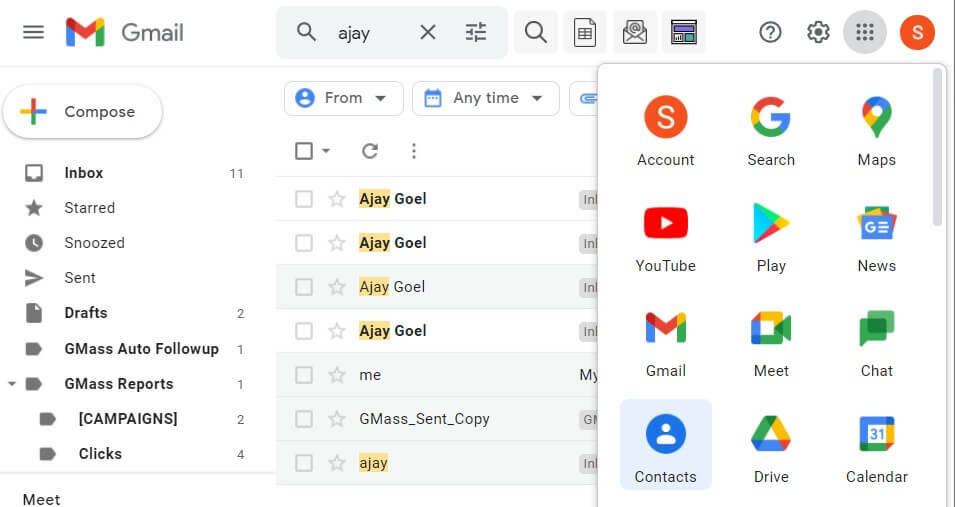The height and width of the screenshot is (507, 955).
Task: Click the Compose button
Action: coord(83,112)
